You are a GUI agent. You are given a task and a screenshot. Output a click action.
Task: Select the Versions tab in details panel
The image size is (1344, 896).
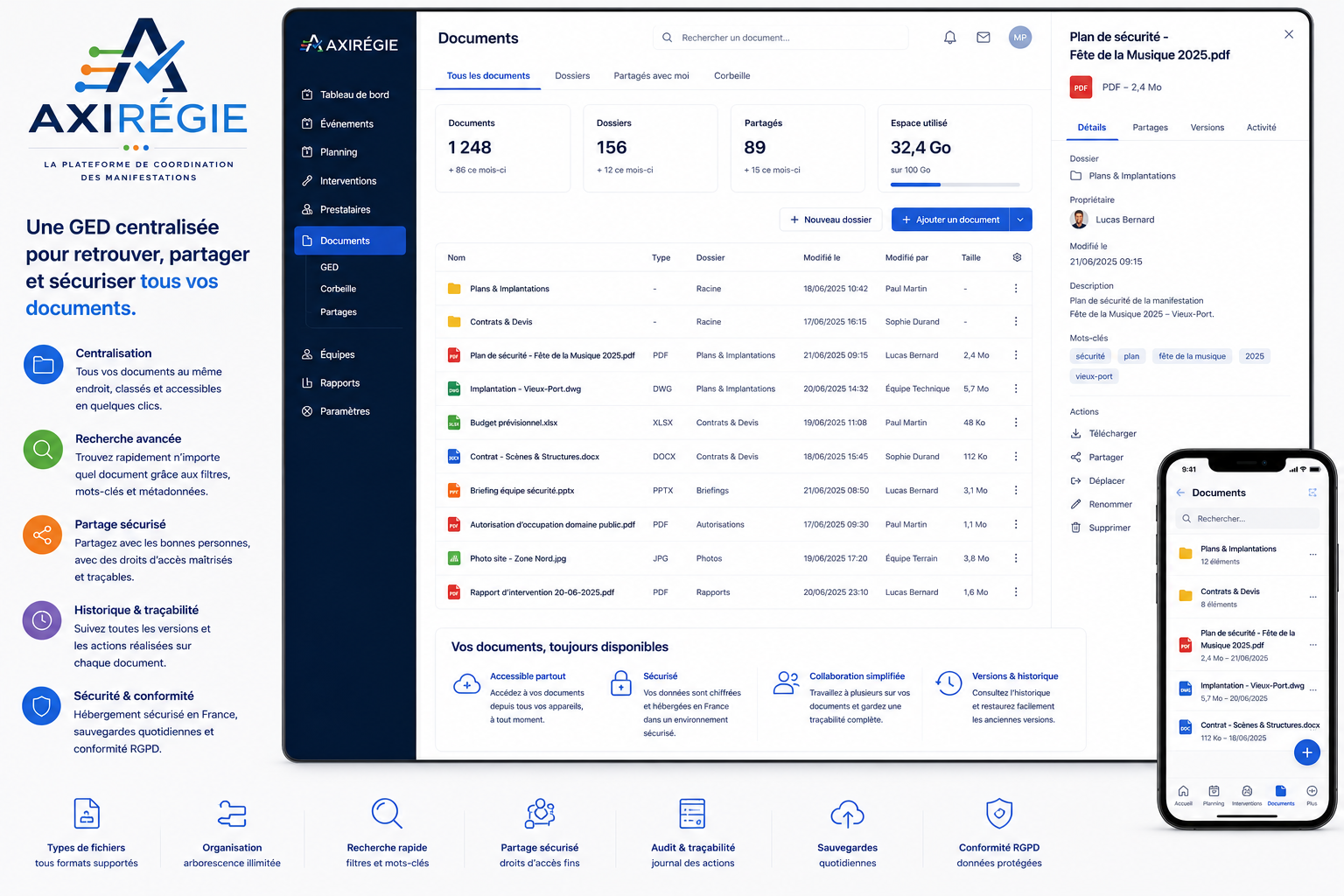point(1207,128)
